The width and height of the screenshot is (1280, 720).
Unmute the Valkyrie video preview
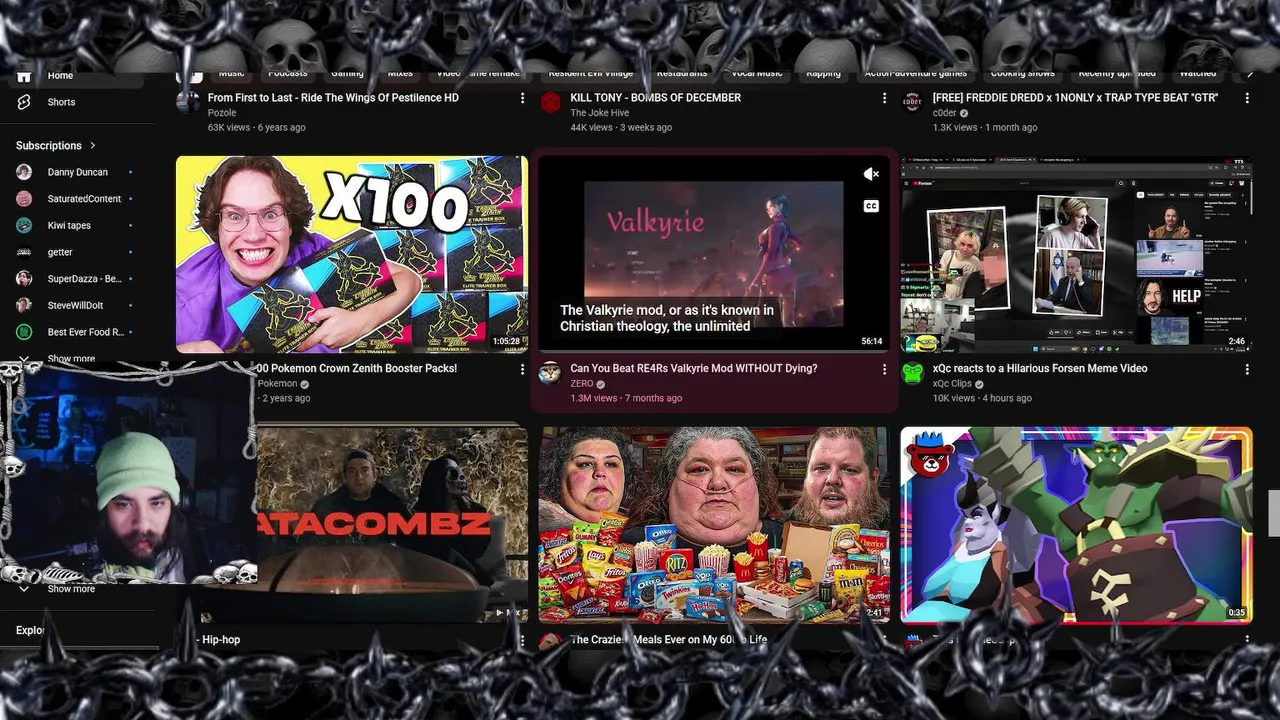(x=871, y=174)
